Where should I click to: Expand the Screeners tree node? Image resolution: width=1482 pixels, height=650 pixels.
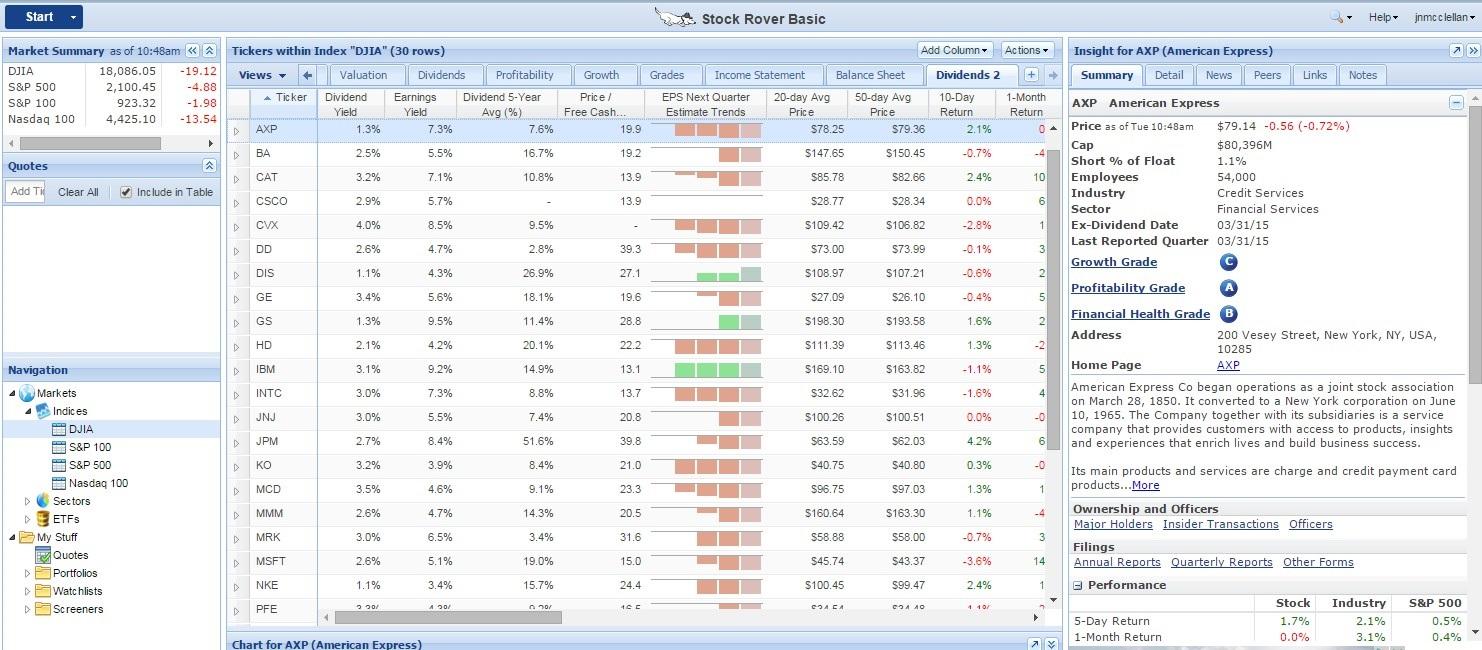[28, 609]
